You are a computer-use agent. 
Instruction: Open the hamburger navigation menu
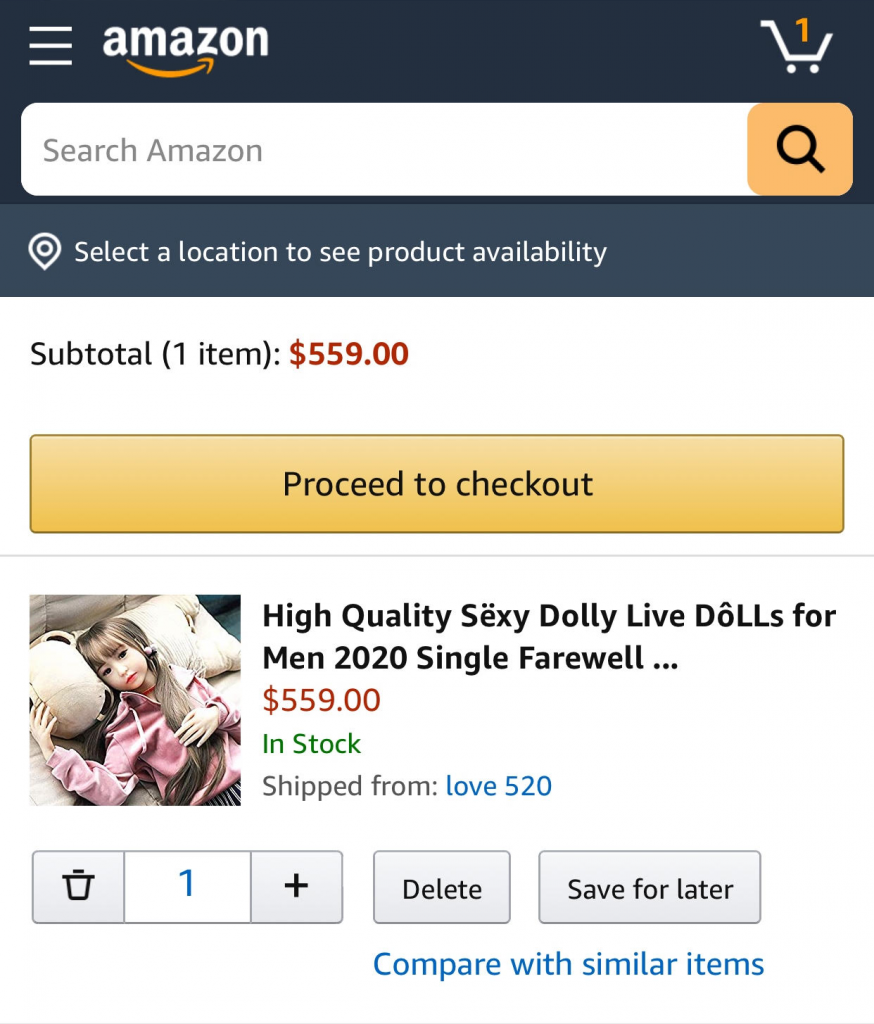pos(50,46)
